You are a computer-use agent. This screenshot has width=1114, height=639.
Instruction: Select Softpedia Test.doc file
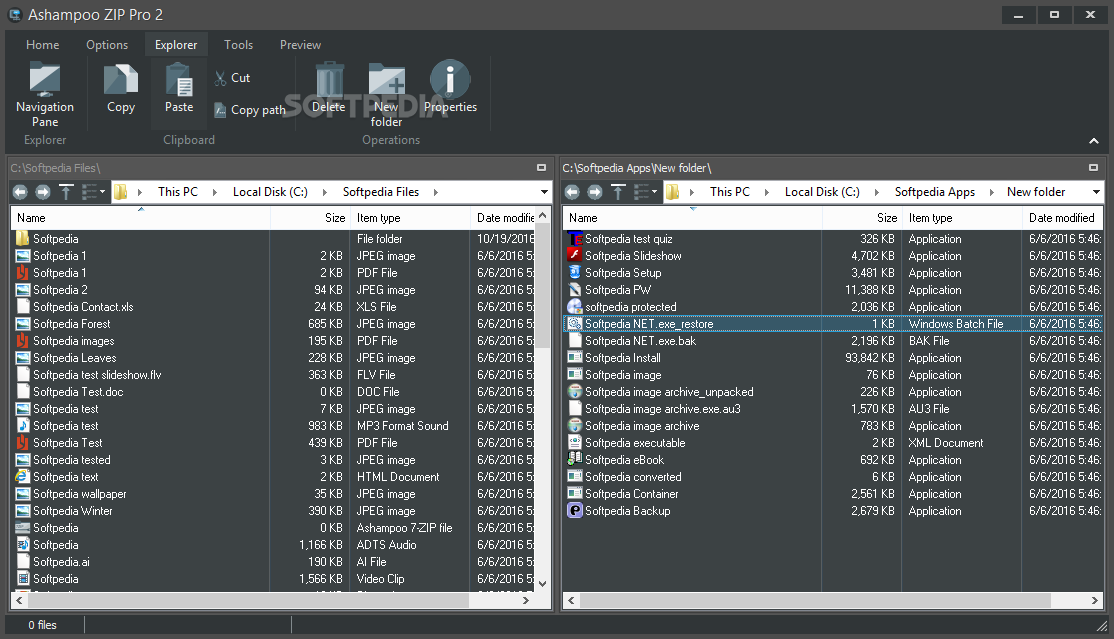coord(274,392)
